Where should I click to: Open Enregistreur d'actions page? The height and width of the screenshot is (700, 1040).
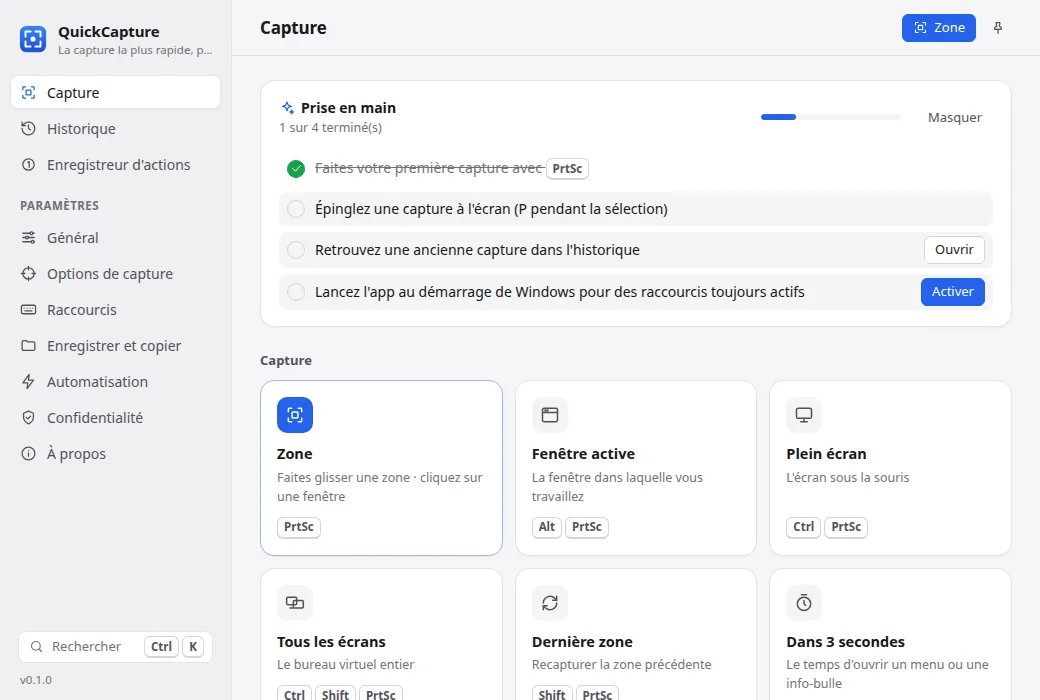point(115,165)
